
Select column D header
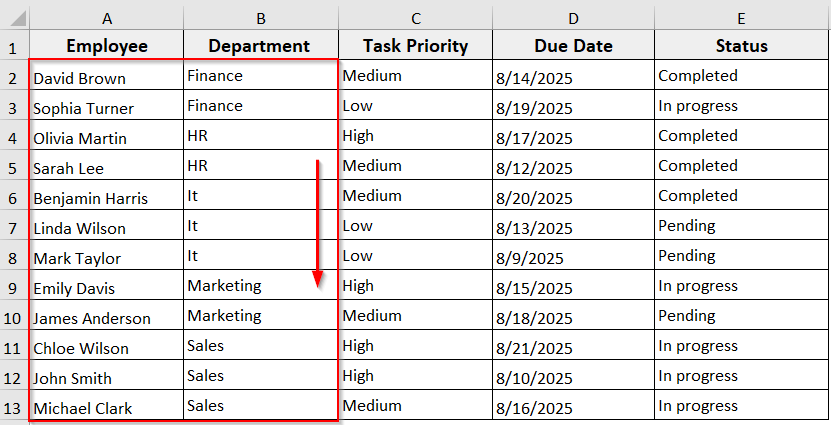[573, 19]
